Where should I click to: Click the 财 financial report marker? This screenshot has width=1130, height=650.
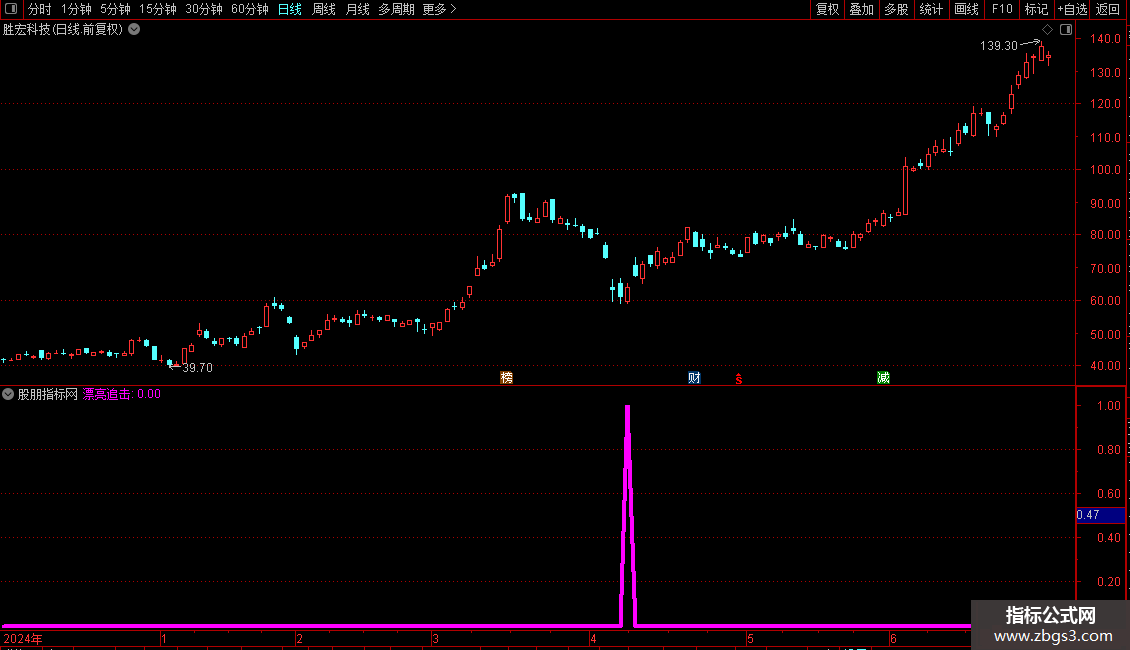[694, 378]
